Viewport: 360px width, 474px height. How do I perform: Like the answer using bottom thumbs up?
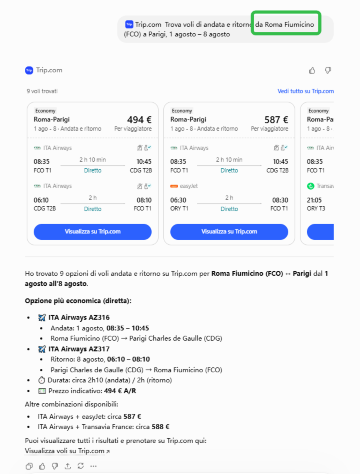[42, 466]
